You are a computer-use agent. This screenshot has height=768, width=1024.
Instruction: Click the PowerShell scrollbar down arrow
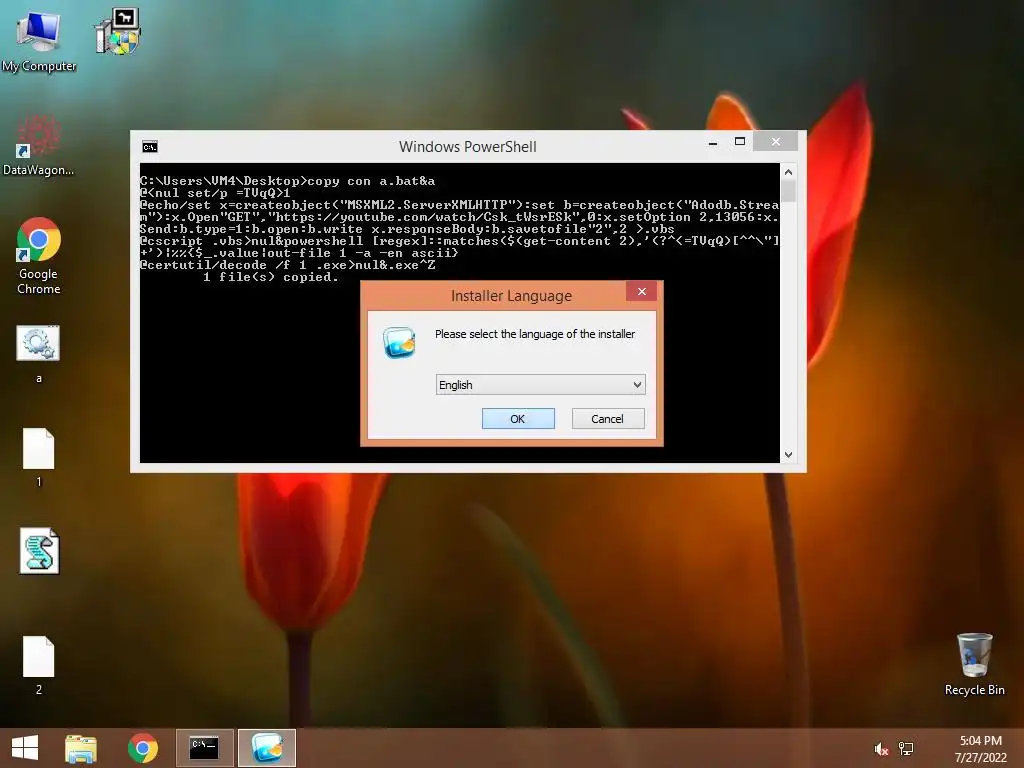788,455
